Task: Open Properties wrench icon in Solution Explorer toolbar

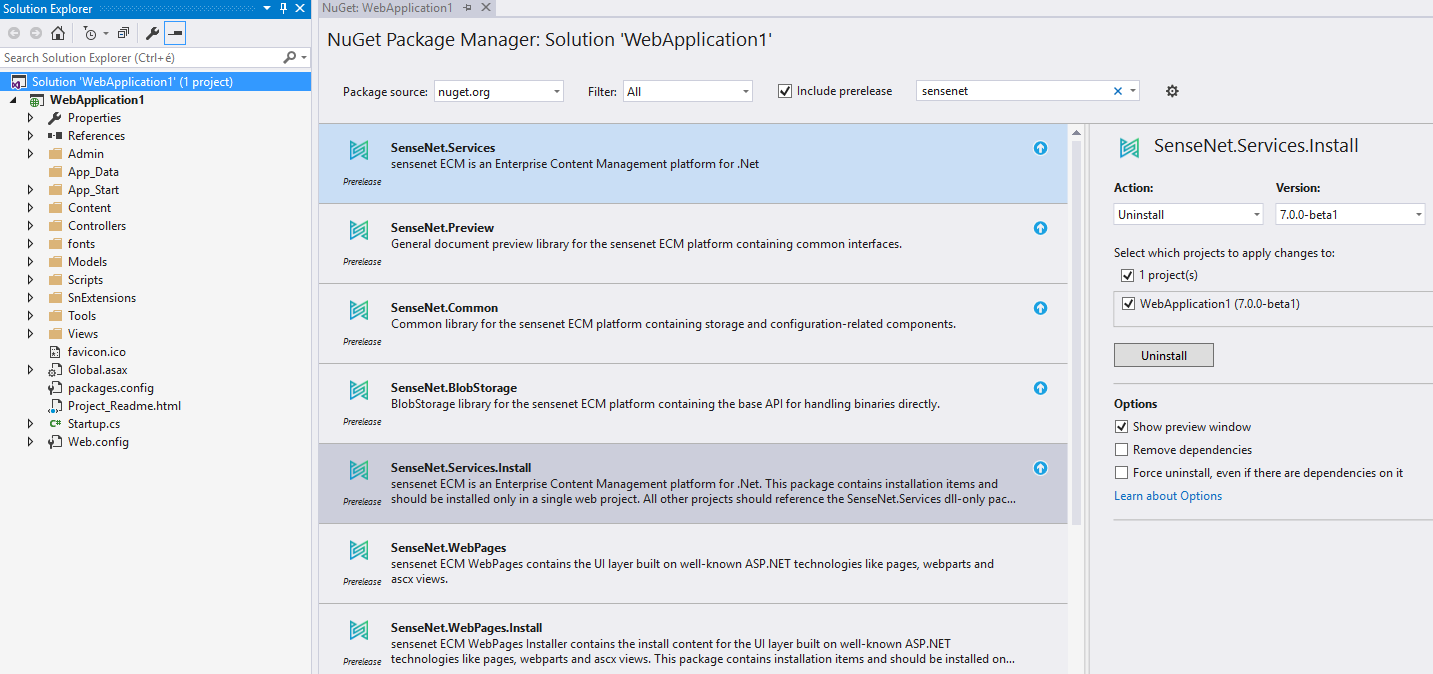Action: (x=152, y=33)
